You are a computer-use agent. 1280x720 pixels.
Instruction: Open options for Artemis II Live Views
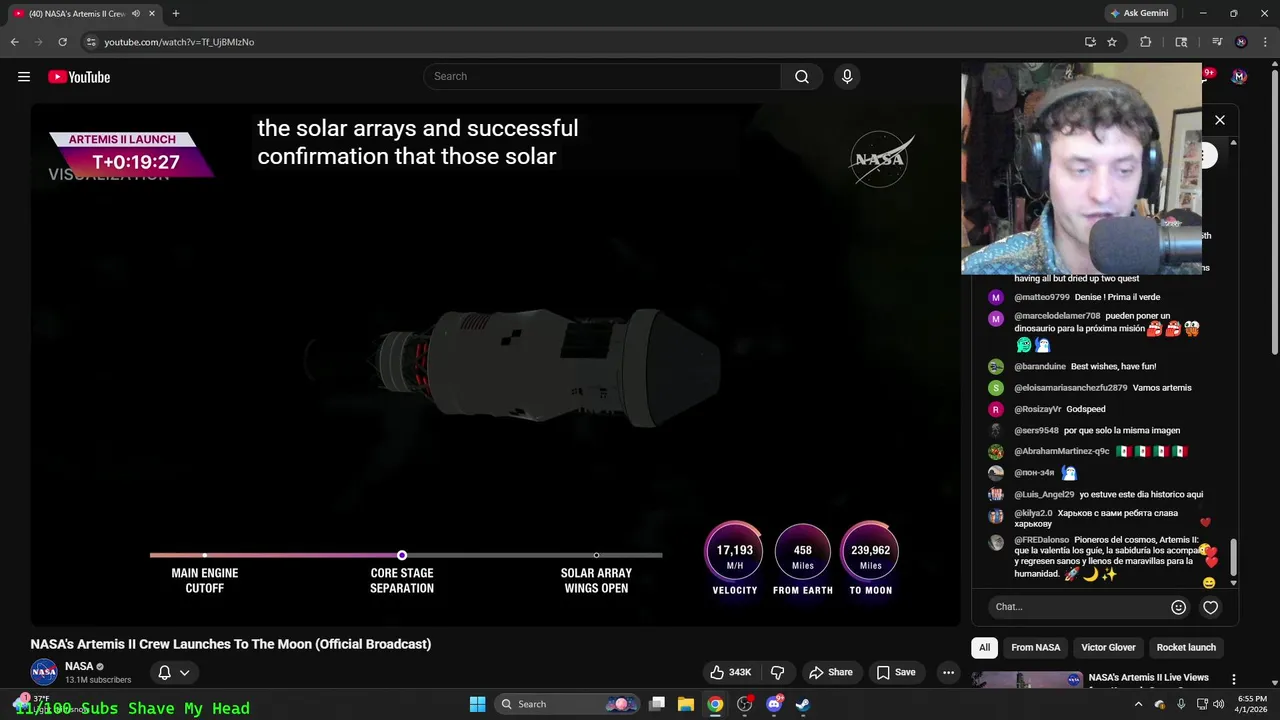point(1234,679)
